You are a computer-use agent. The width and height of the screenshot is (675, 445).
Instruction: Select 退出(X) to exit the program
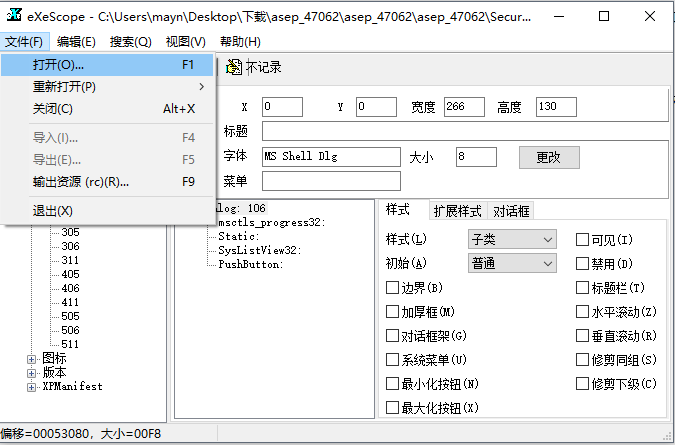tap(107, 211)
